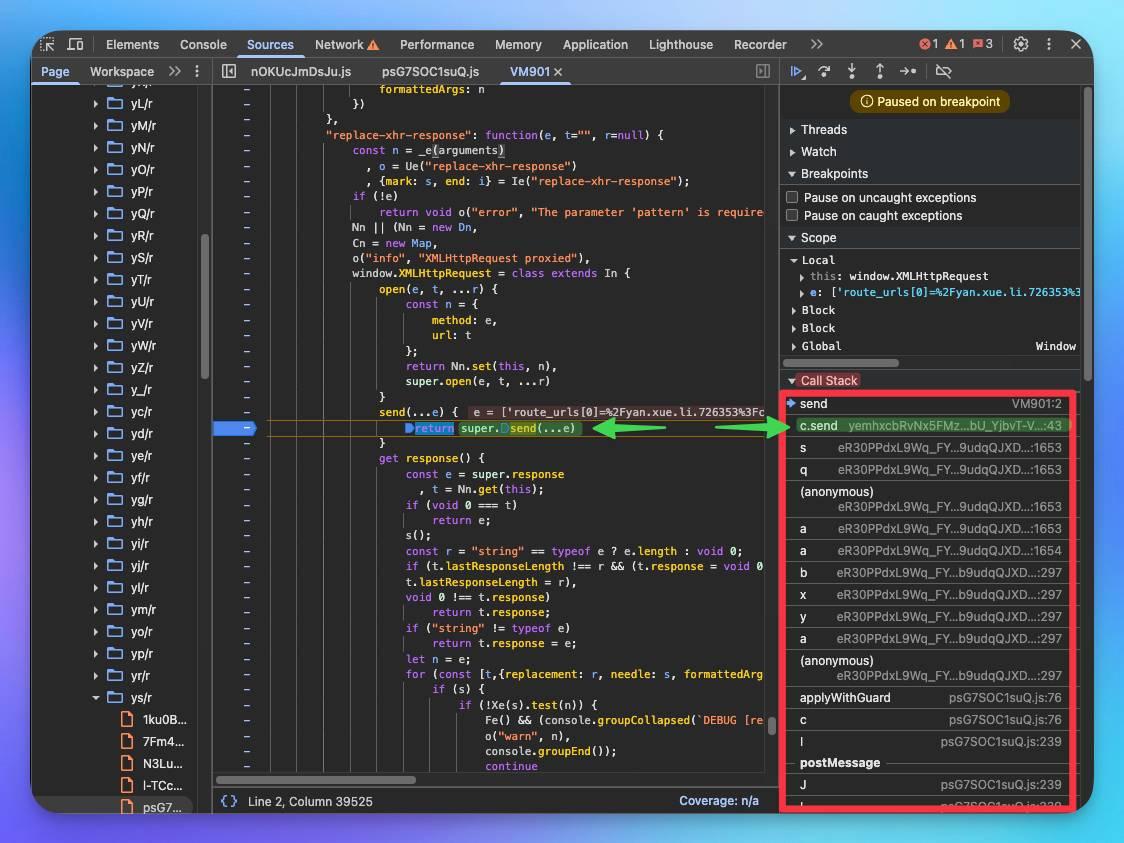Collapse the Scope section
This screenshot has height=843, width=1124.
tap(792, 238)
